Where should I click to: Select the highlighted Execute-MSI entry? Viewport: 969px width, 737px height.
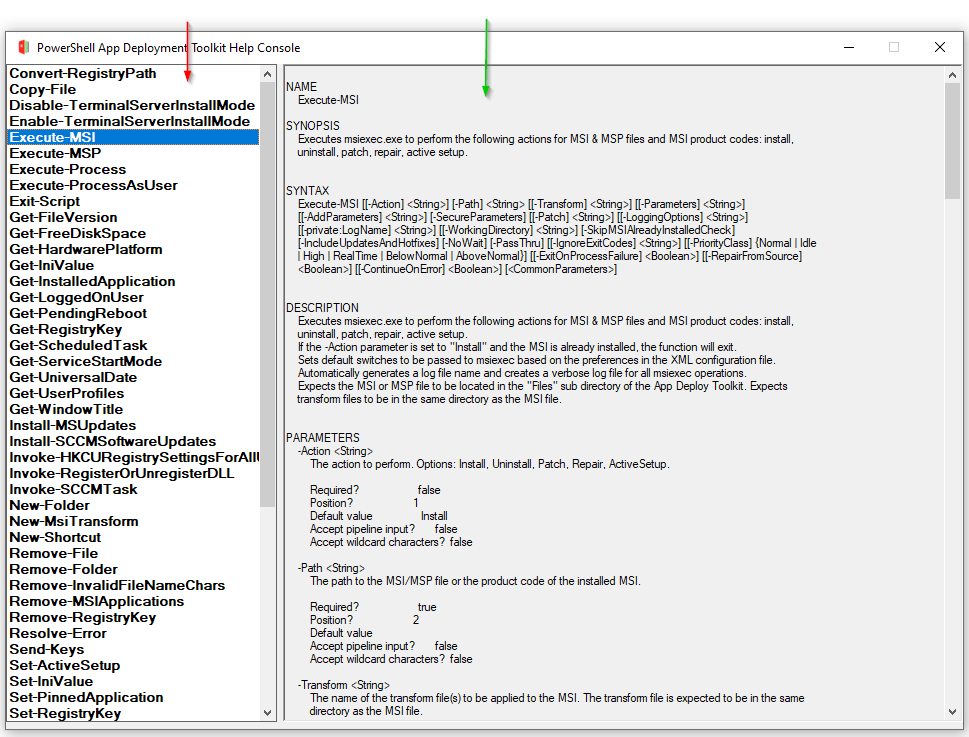click(133, 137)
